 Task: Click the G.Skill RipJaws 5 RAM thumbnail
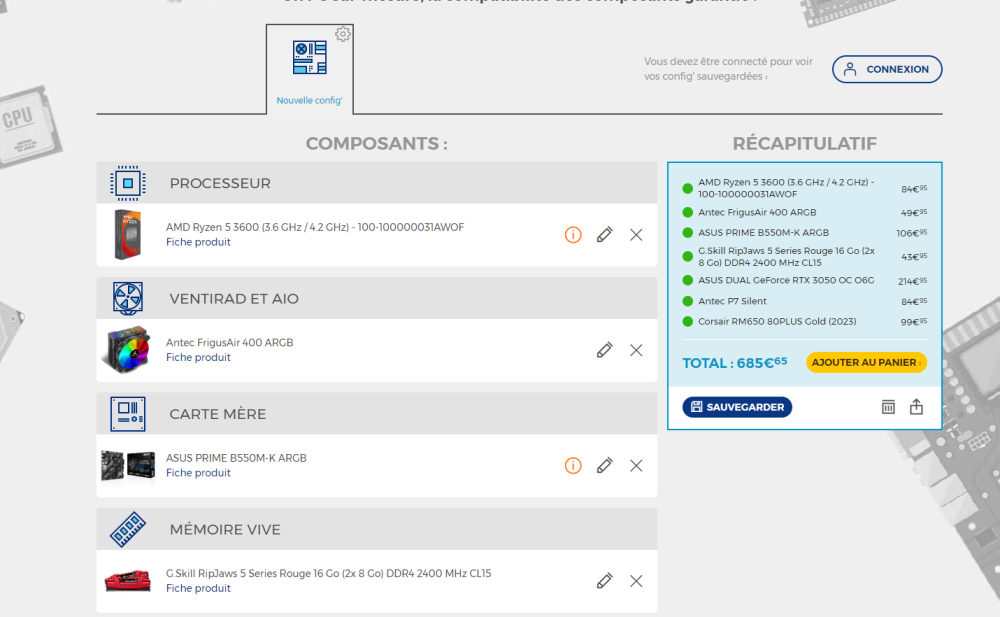point(128,581)
